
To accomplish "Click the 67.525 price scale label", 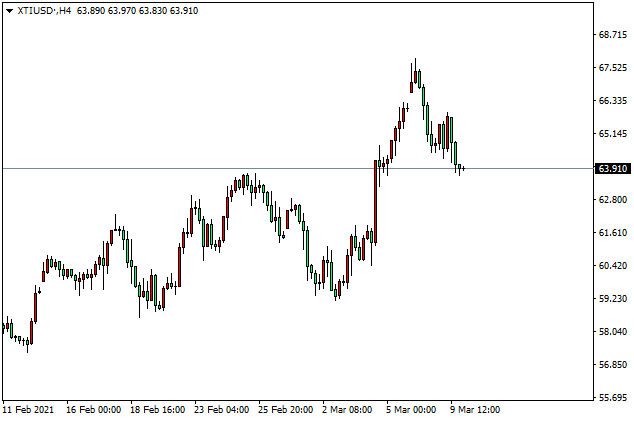I will pos(613,68).
